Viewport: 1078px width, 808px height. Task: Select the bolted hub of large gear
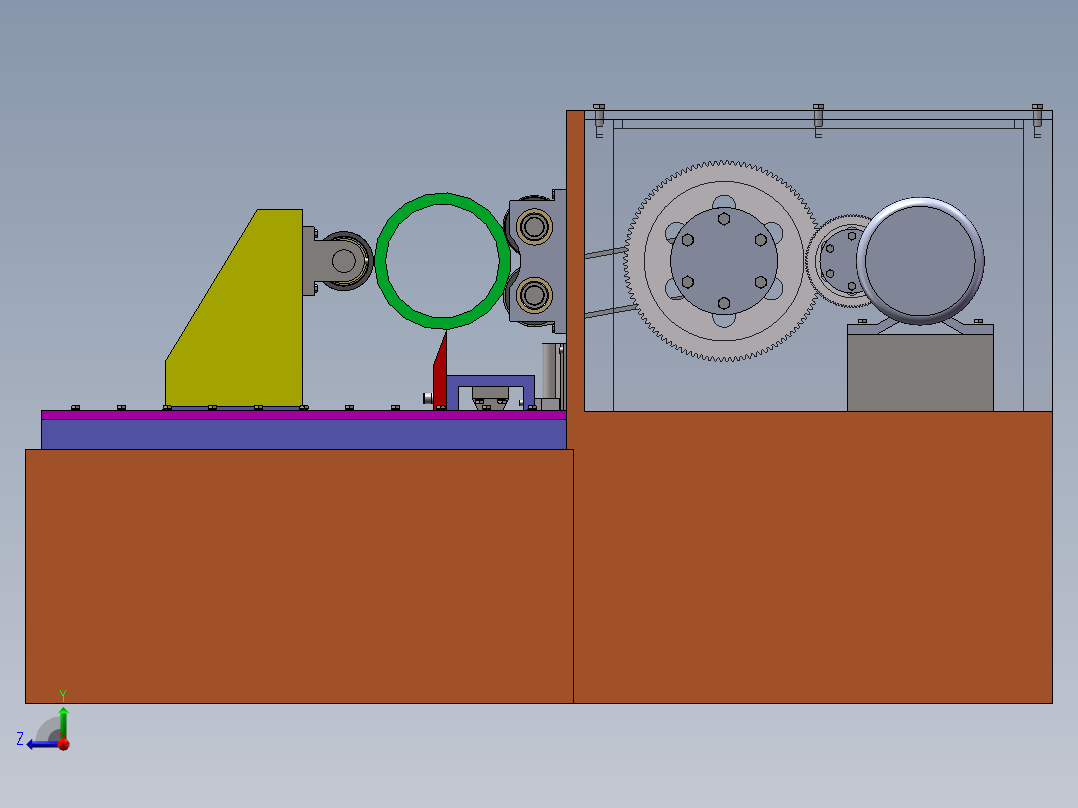tap(724, 261)
